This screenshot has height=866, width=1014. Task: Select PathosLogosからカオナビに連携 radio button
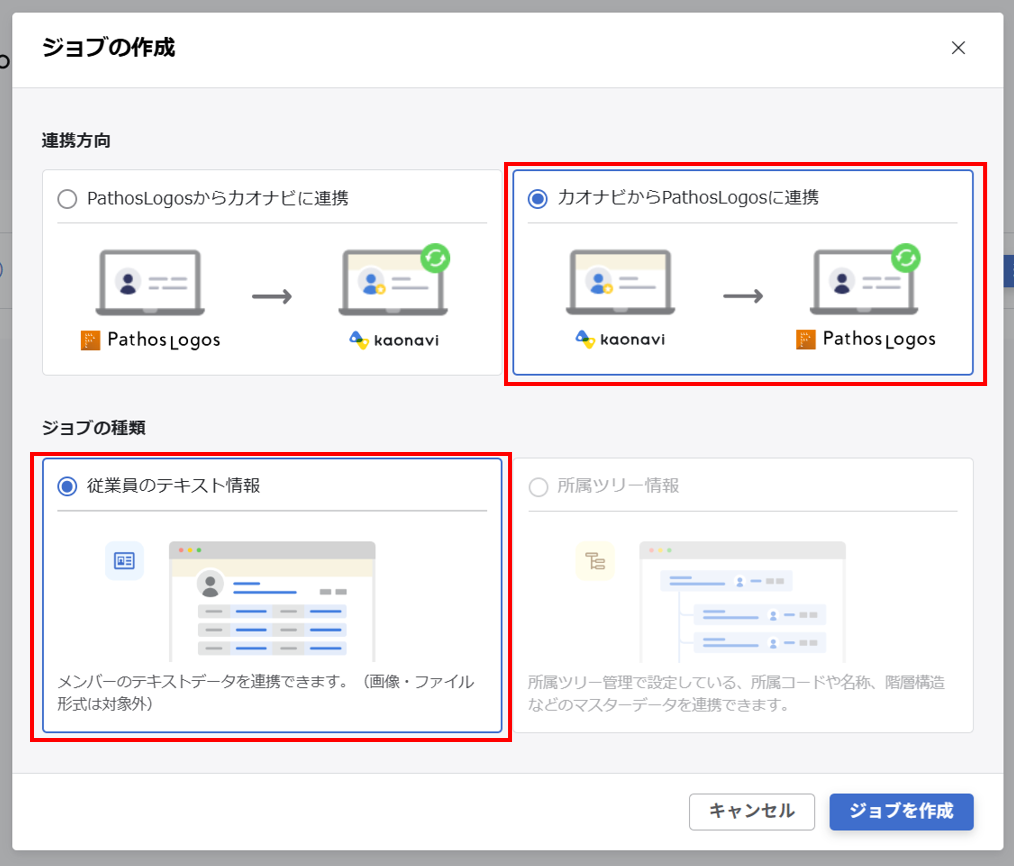click(x=67, y=199)
